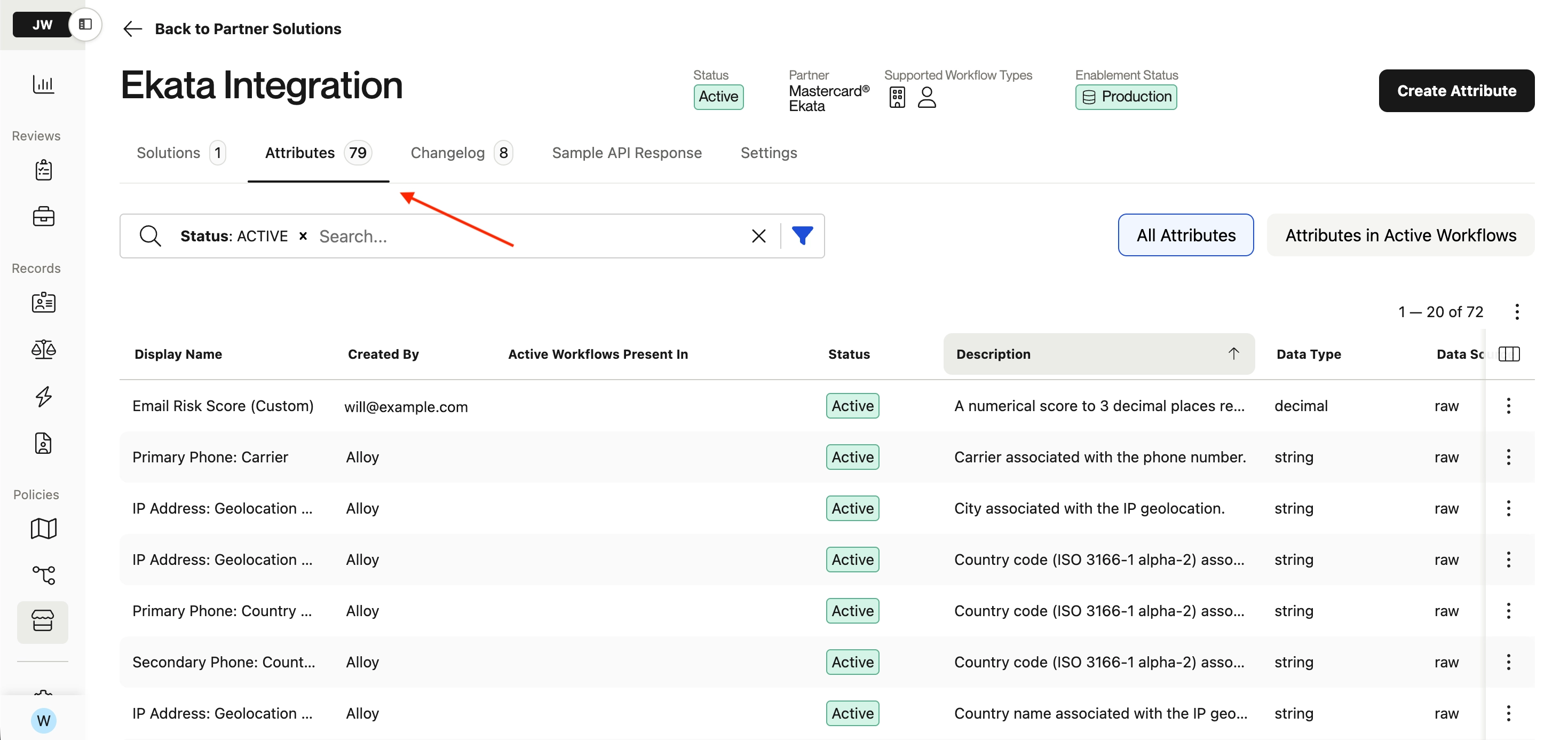Sort by Active Workflows Present In header

[x=598, y=354]
